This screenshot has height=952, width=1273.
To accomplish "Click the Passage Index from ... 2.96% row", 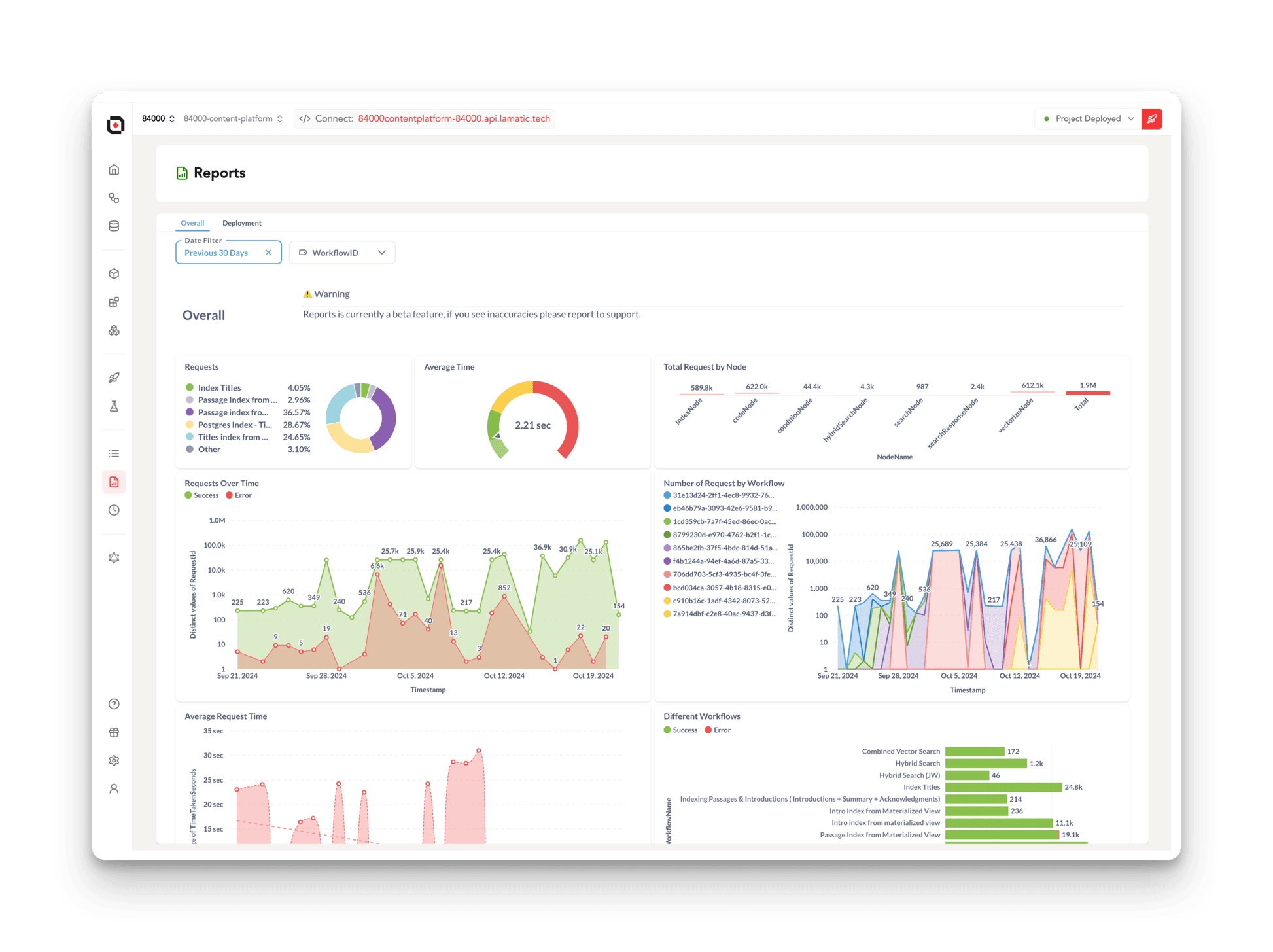I will tap(248, 400).
